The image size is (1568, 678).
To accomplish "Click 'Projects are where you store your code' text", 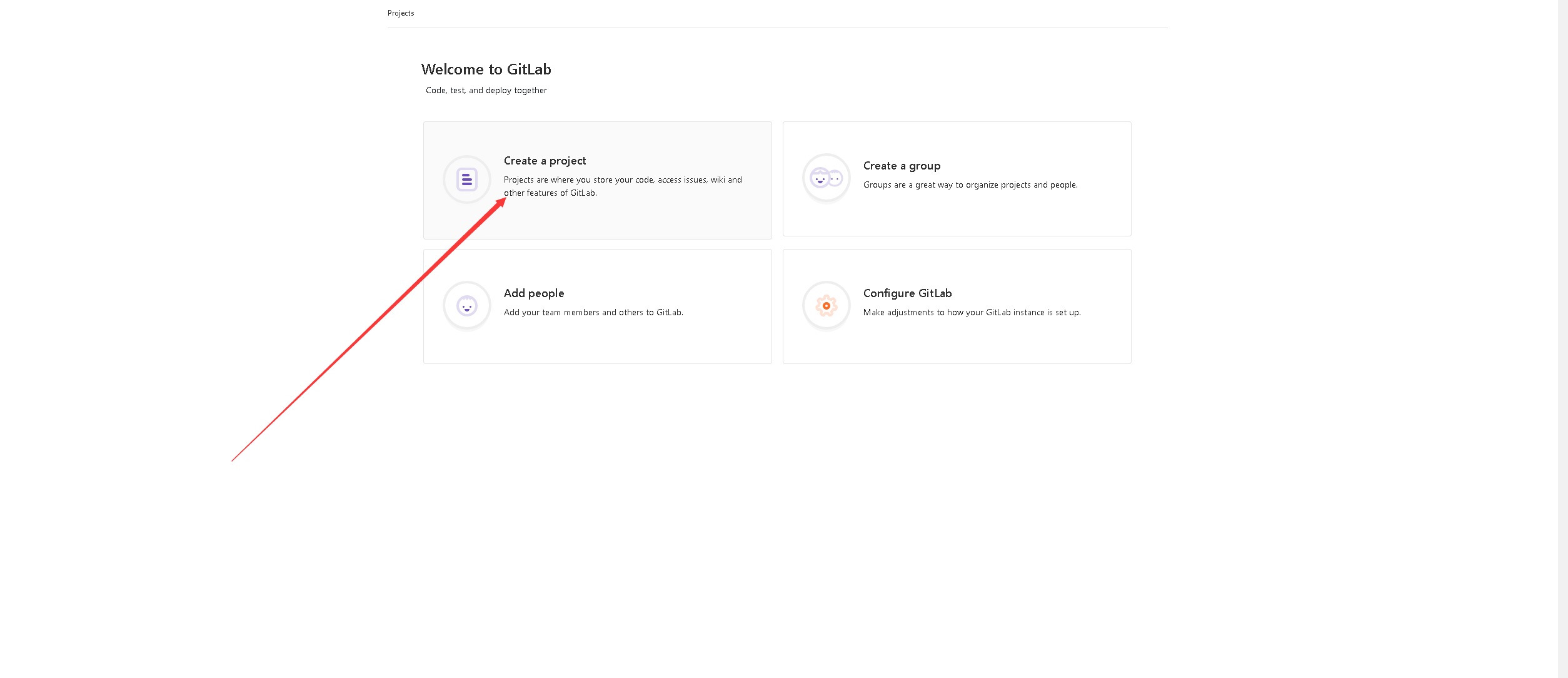I will pyautogui.click(x=622, y=180).
